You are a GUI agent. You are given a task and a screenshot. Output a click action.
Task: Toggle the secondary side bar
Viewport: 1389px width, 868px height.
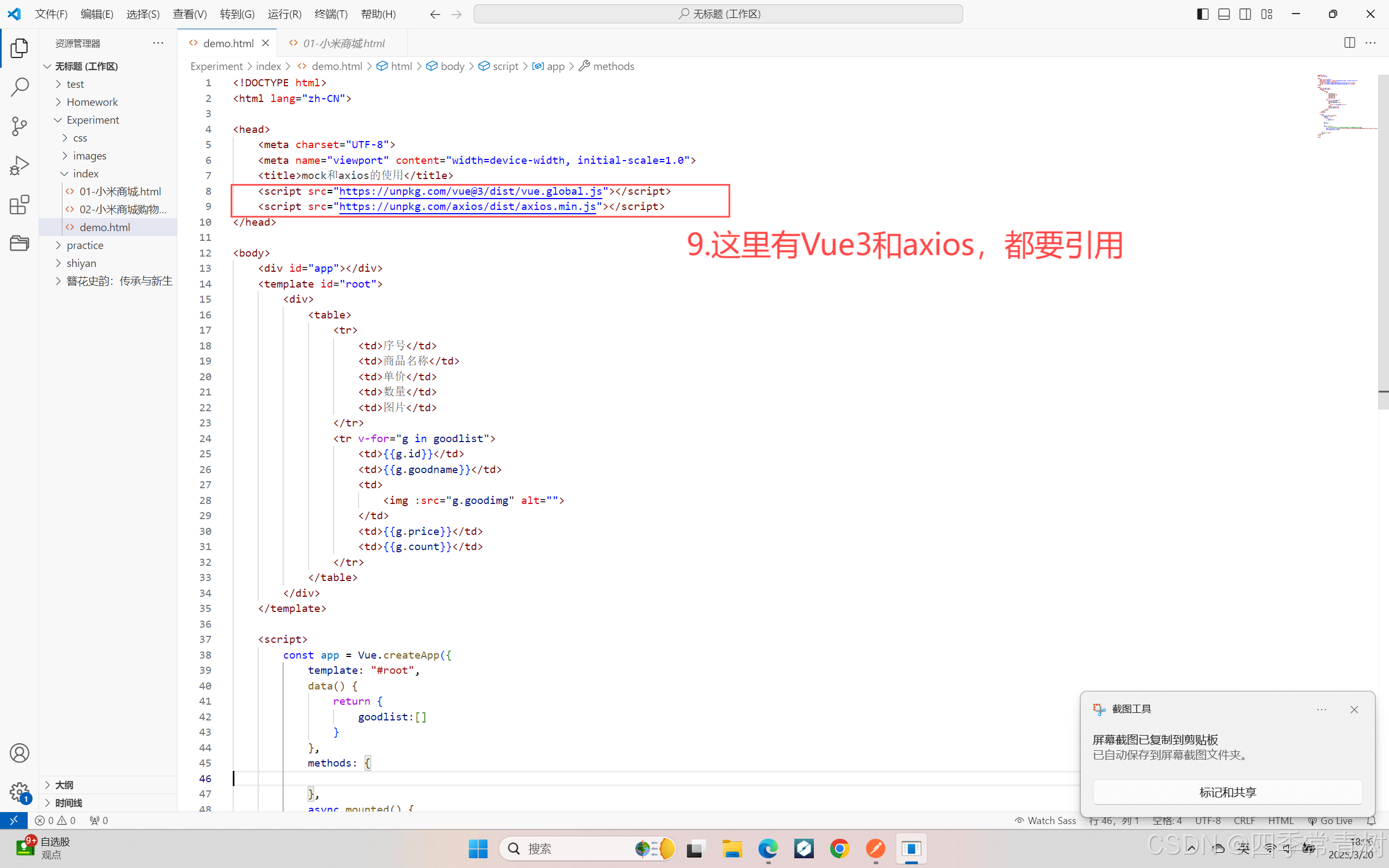[x=1246, y=13]
